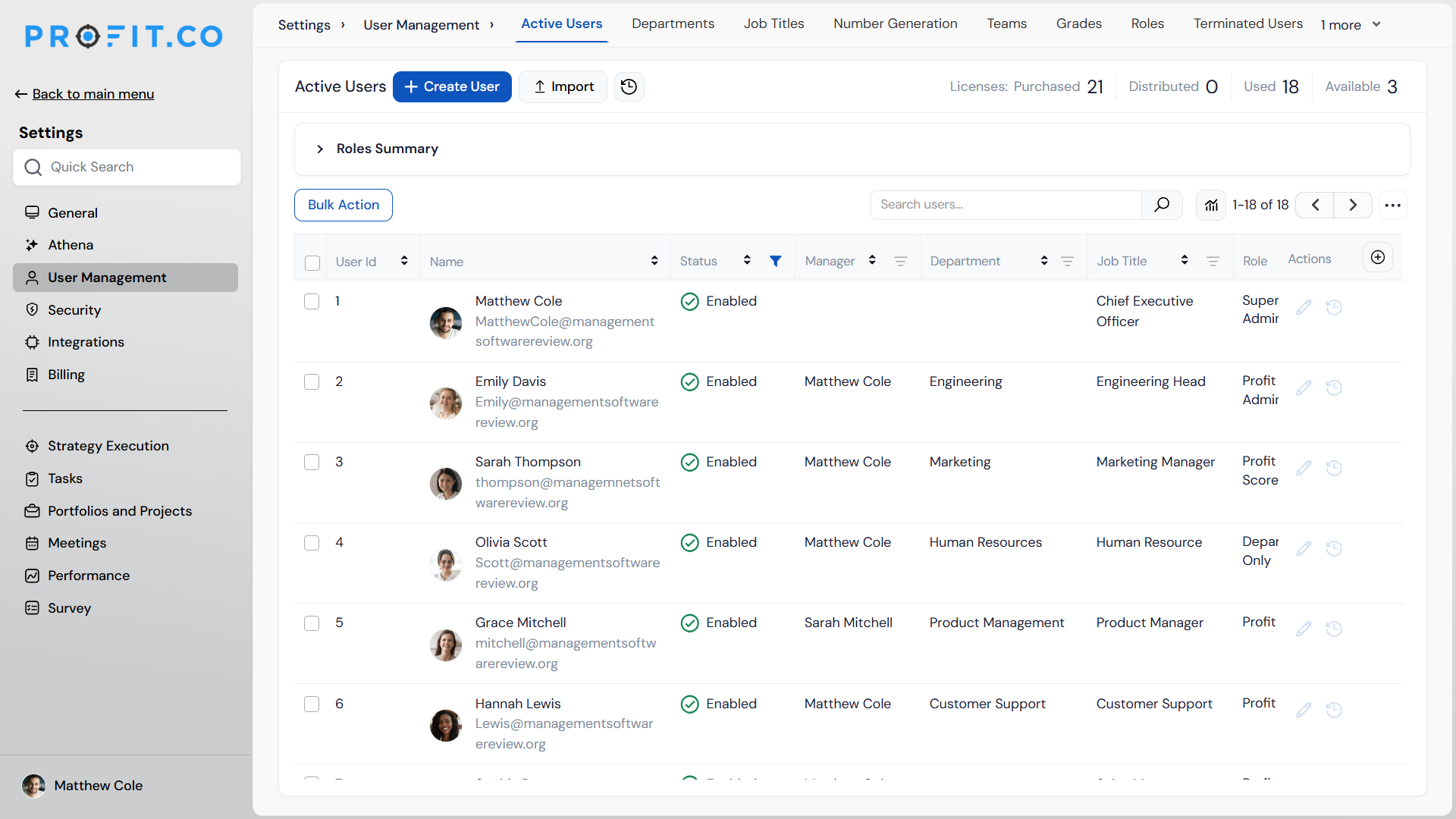Screen dimensions: 1456x819
Task: View history for Hannah Lewis row
Action: [x=1334, y=710]
